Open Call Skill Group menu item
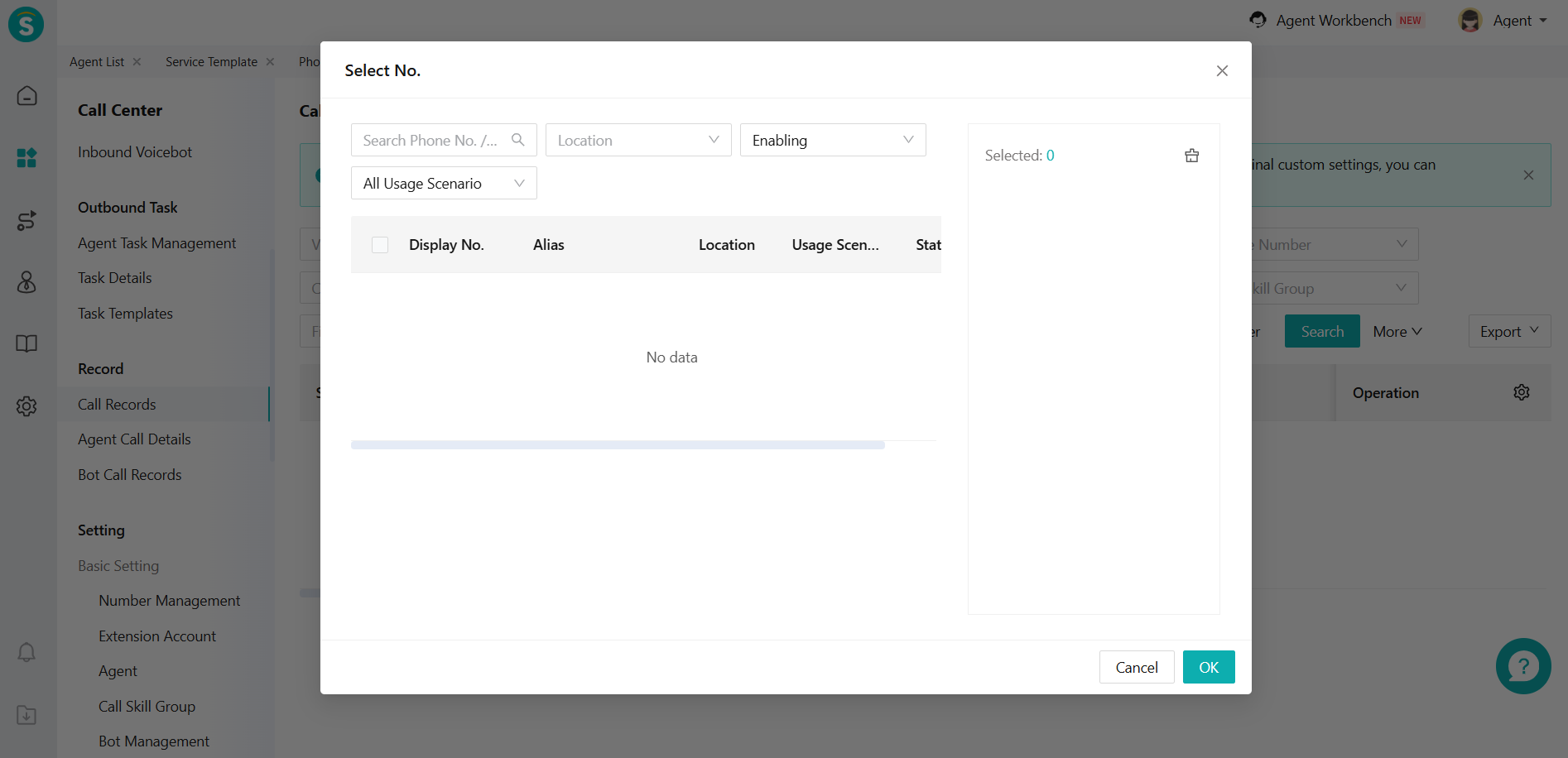Screen dimensions: 1568x758 147,707
